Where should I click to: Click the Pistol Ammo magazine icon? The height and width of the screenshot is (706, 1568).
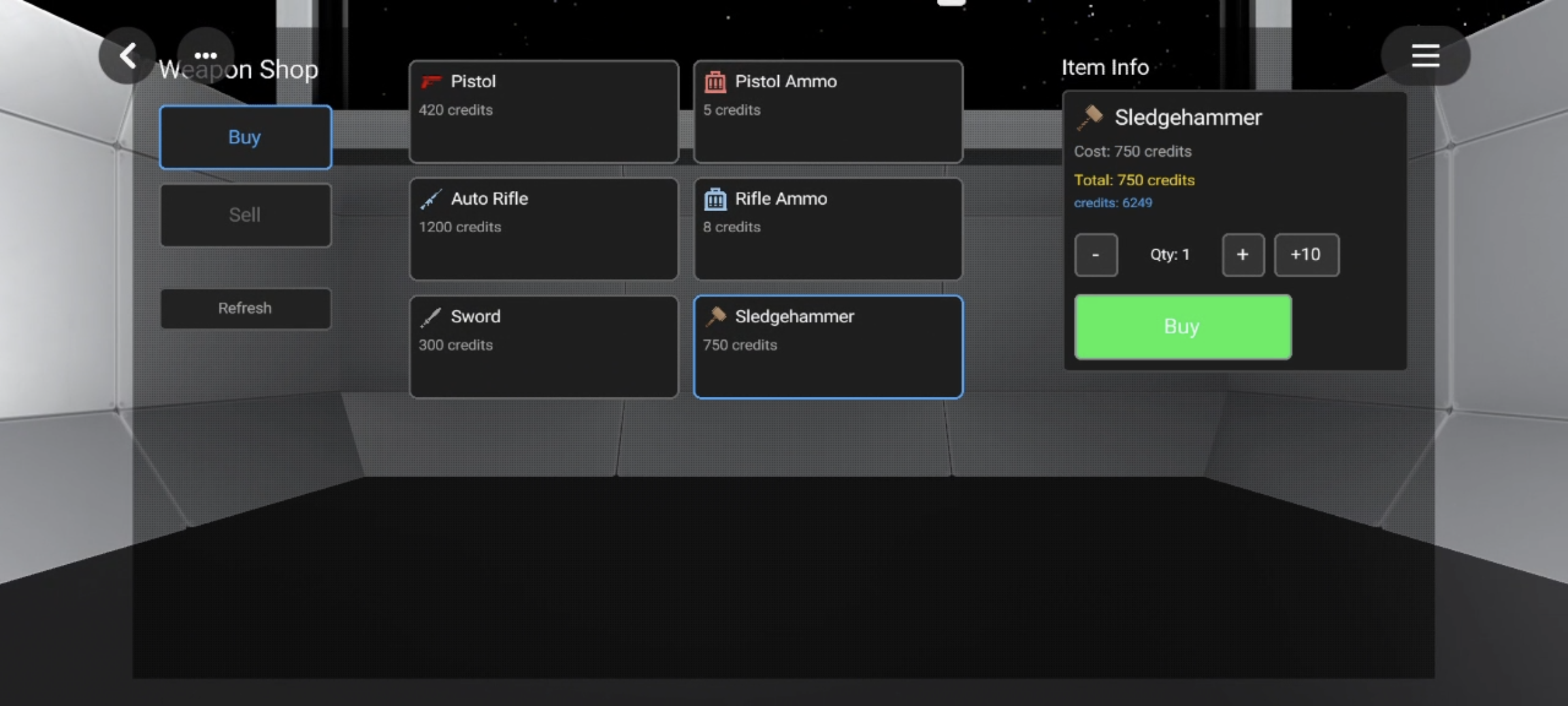tap(715, 82)
